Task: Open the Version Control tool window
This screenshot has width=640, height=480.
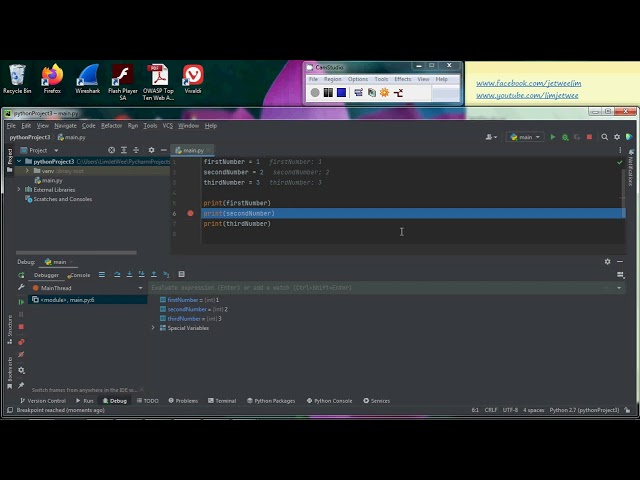Action: tap(43, 401)
